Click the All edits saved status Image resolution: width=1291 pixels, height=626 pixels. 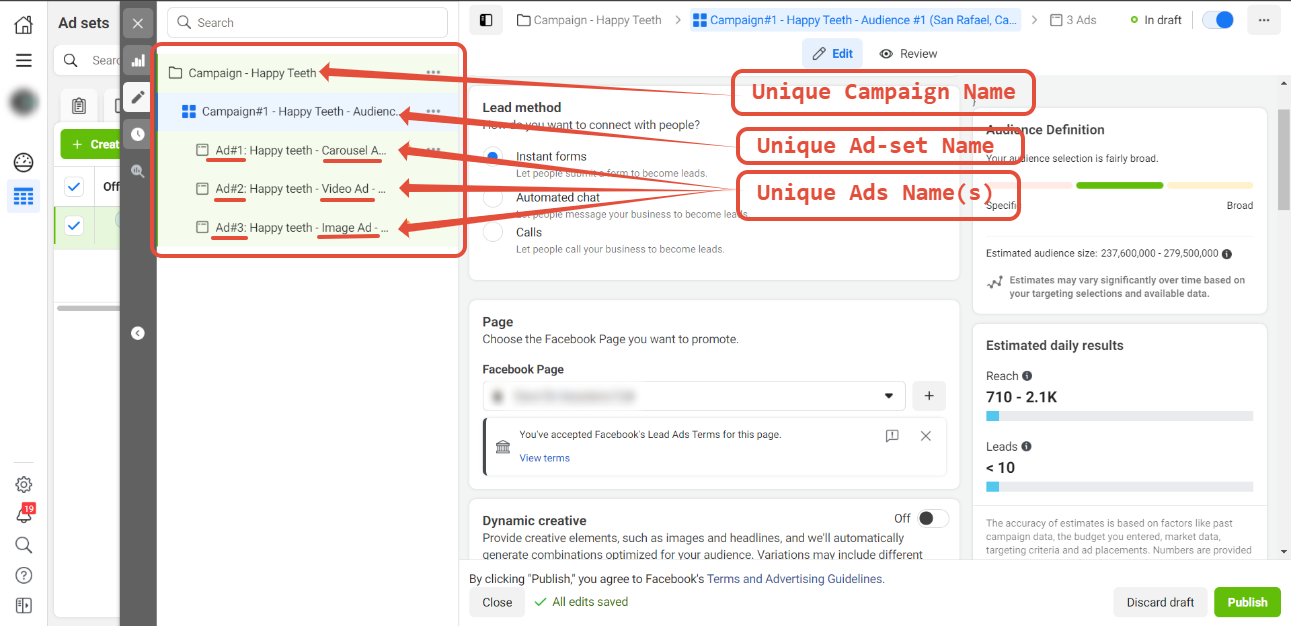pyautogui.click(x=581, y=602)
